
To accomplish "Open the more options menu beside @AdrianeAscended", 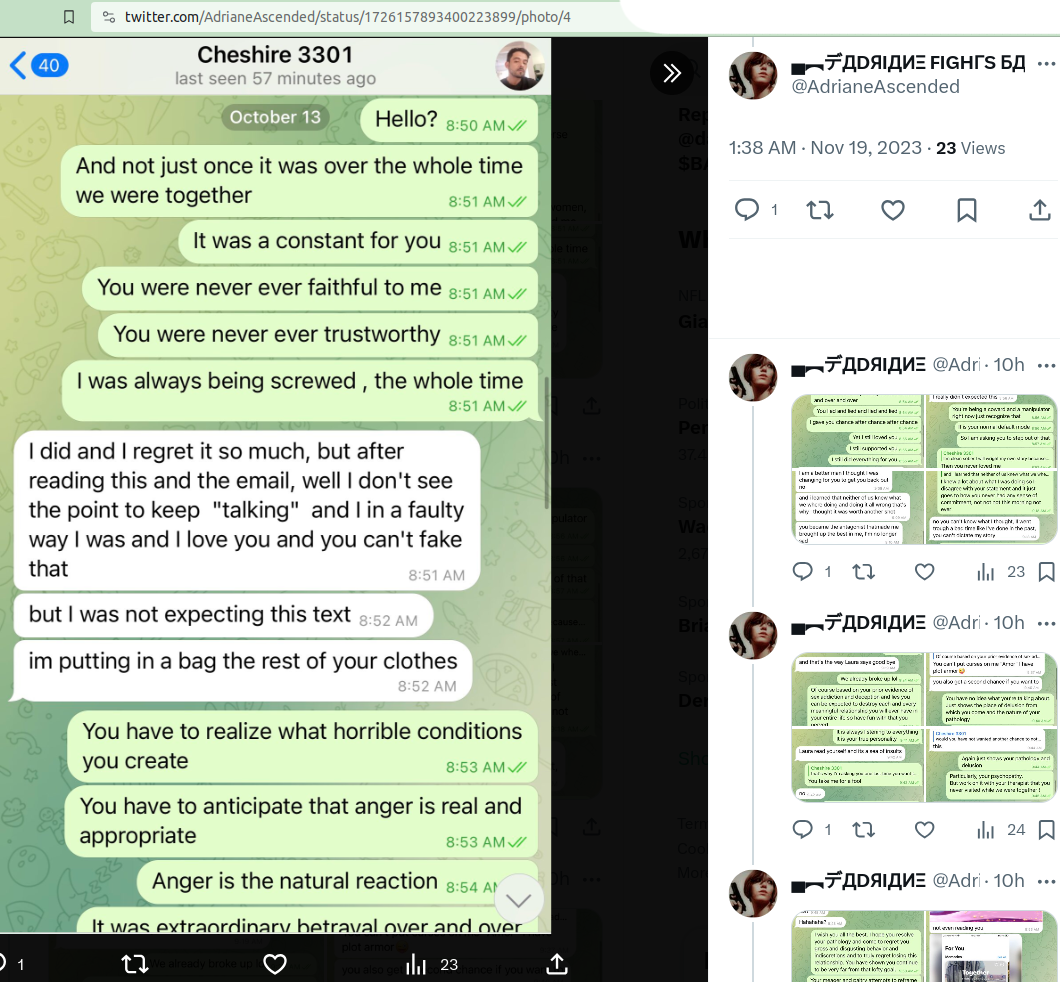I will (x=1046, y=64).
